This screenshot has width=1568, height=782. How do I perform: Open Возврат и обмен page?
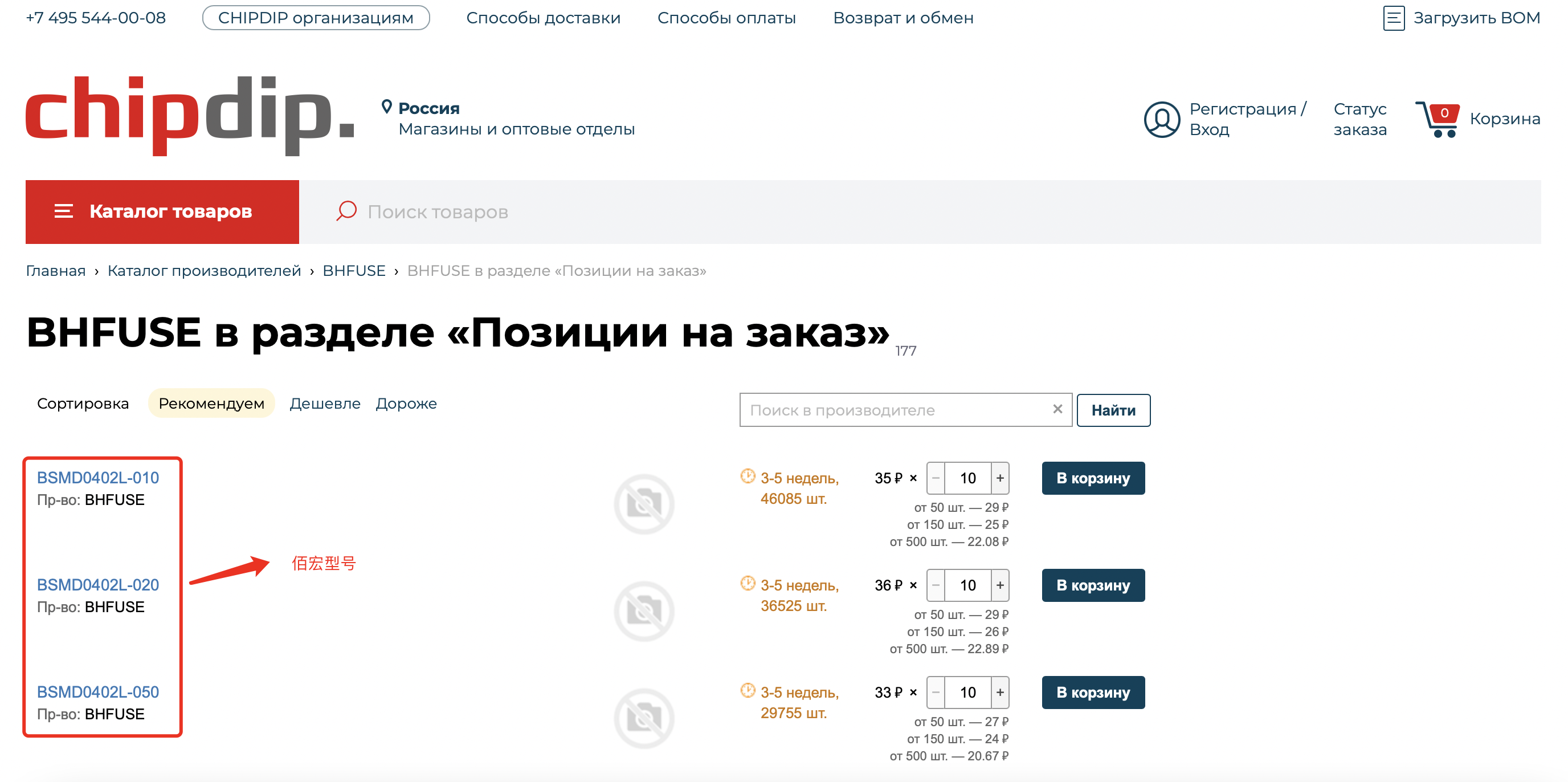903,18
